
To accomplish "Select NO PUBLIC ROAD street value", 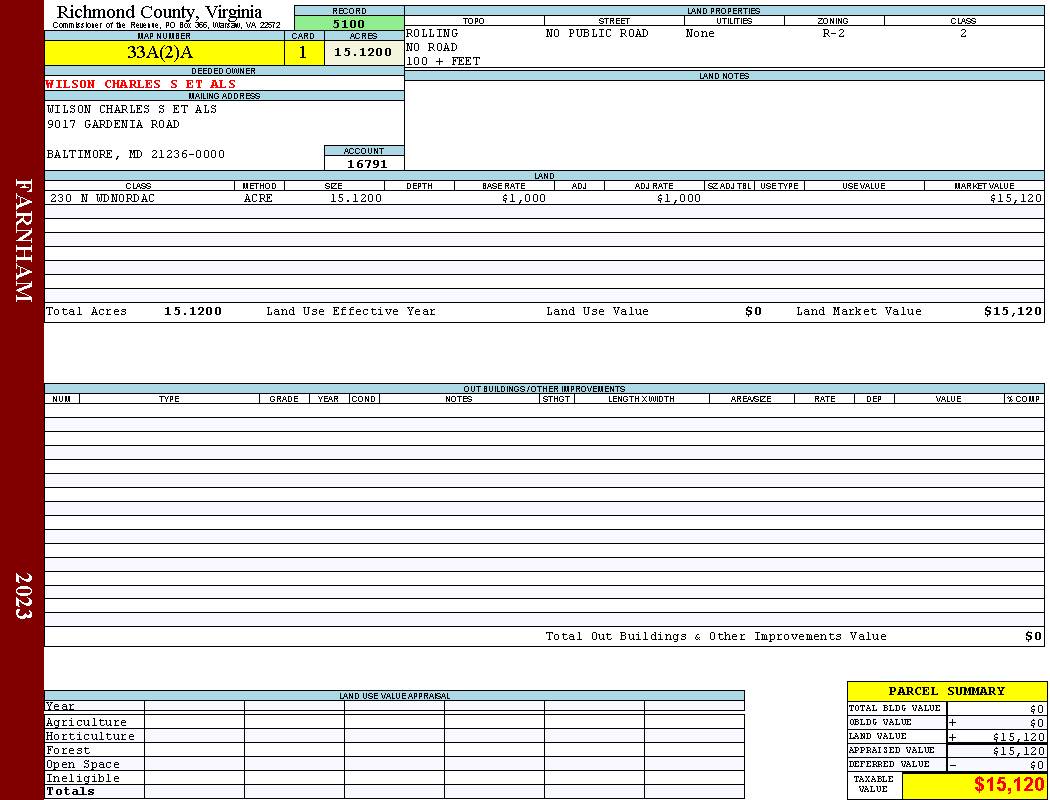I will (x=597, y=33).
